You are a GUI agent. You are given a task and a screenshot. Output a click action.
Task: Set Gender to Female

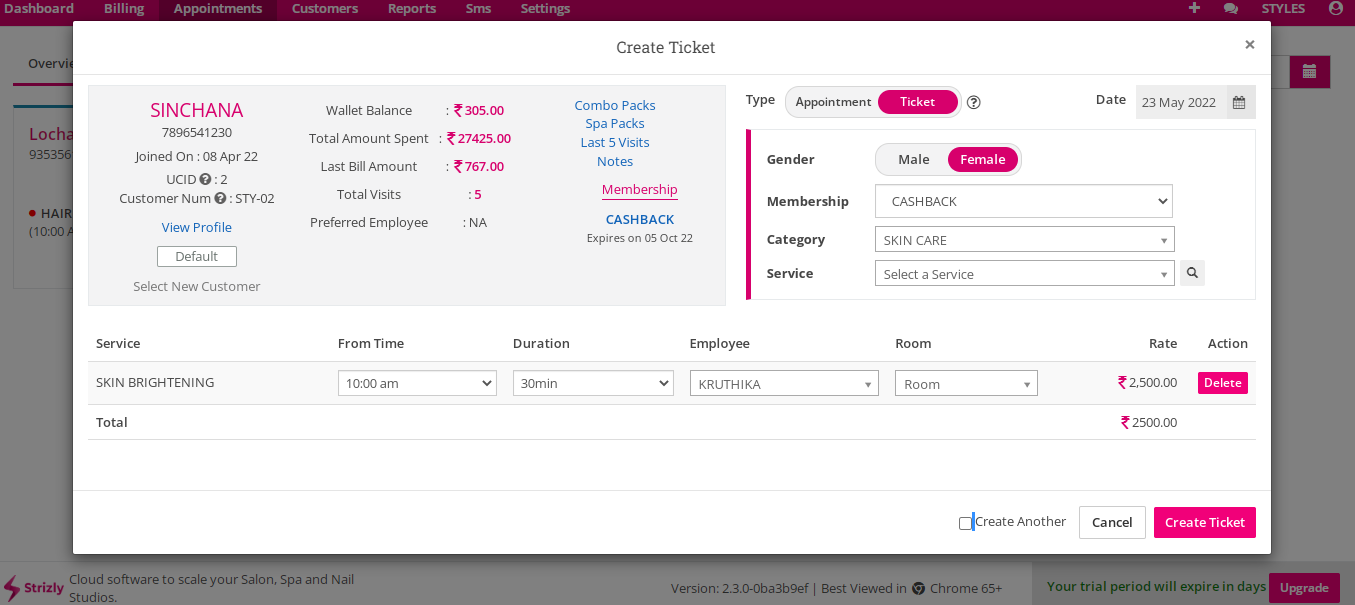983,160
